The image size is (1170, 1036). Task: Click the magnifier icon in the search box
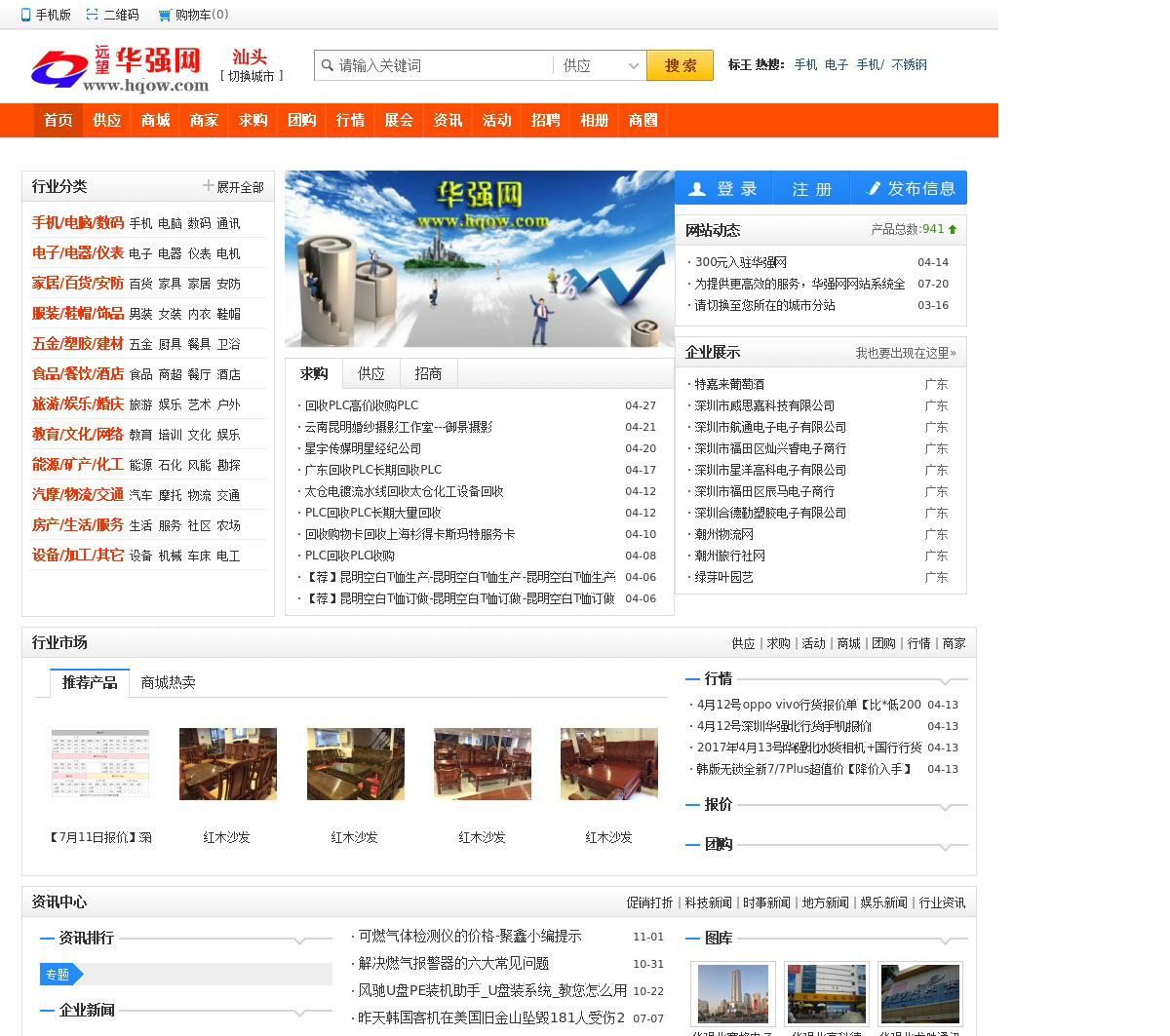point(328,65)
